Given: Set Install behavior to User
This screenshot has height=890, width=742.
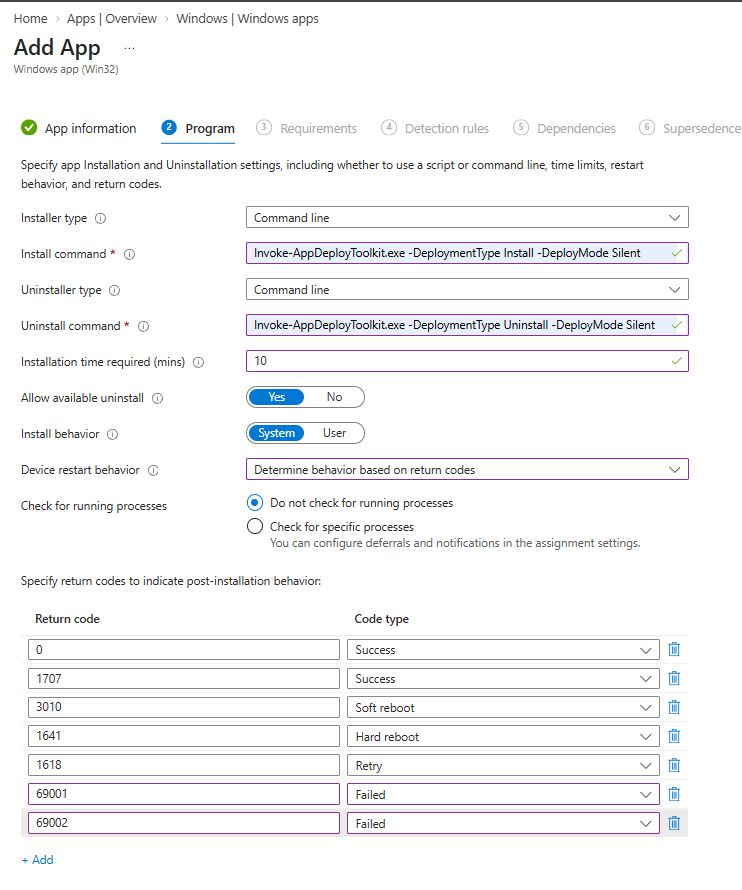Looking at the screenshot, I should click(334, 433).
